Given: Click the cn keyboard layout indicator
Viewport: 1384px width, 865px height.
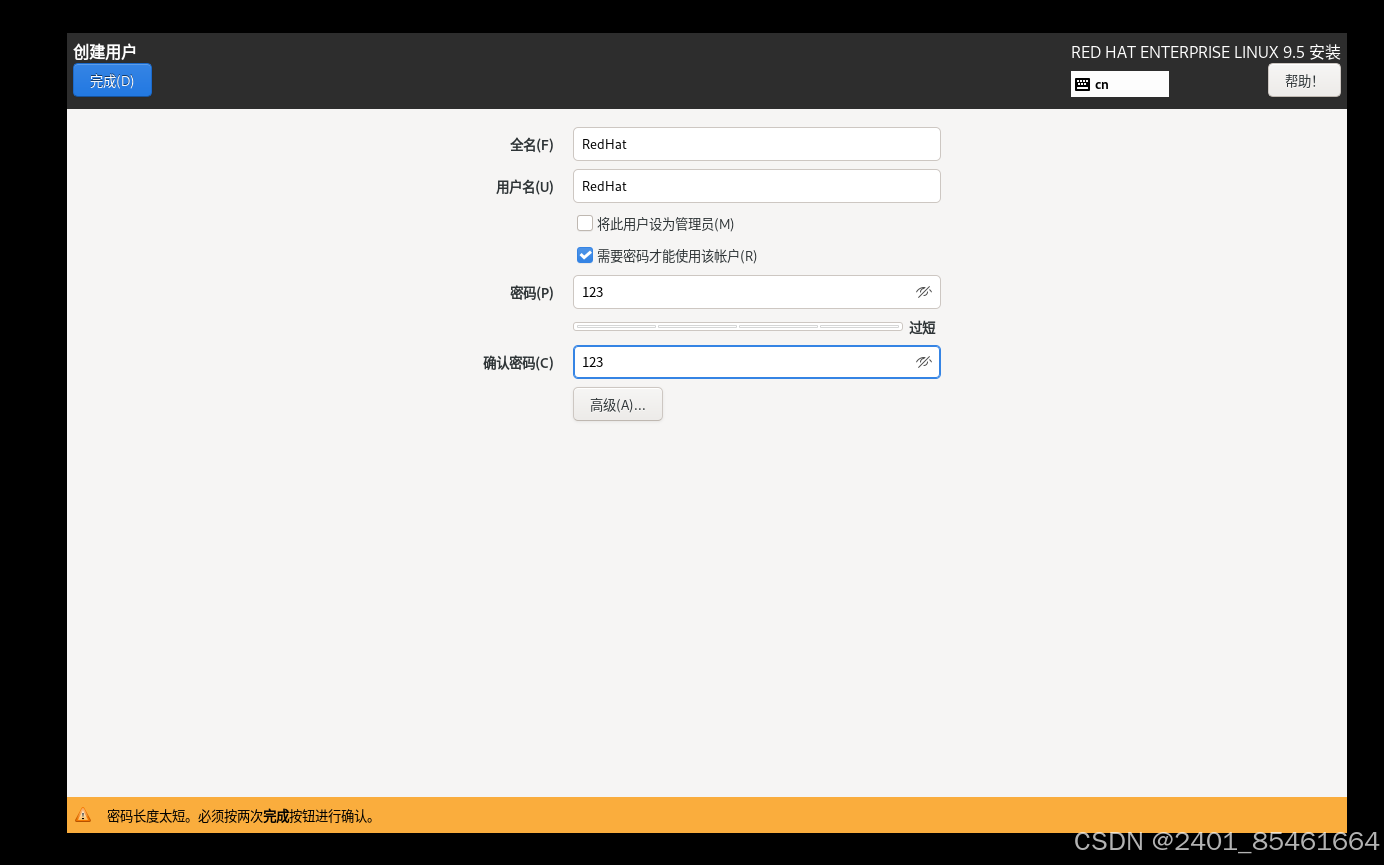Looking at the screenshot, I should click(x=1119, y=84).
